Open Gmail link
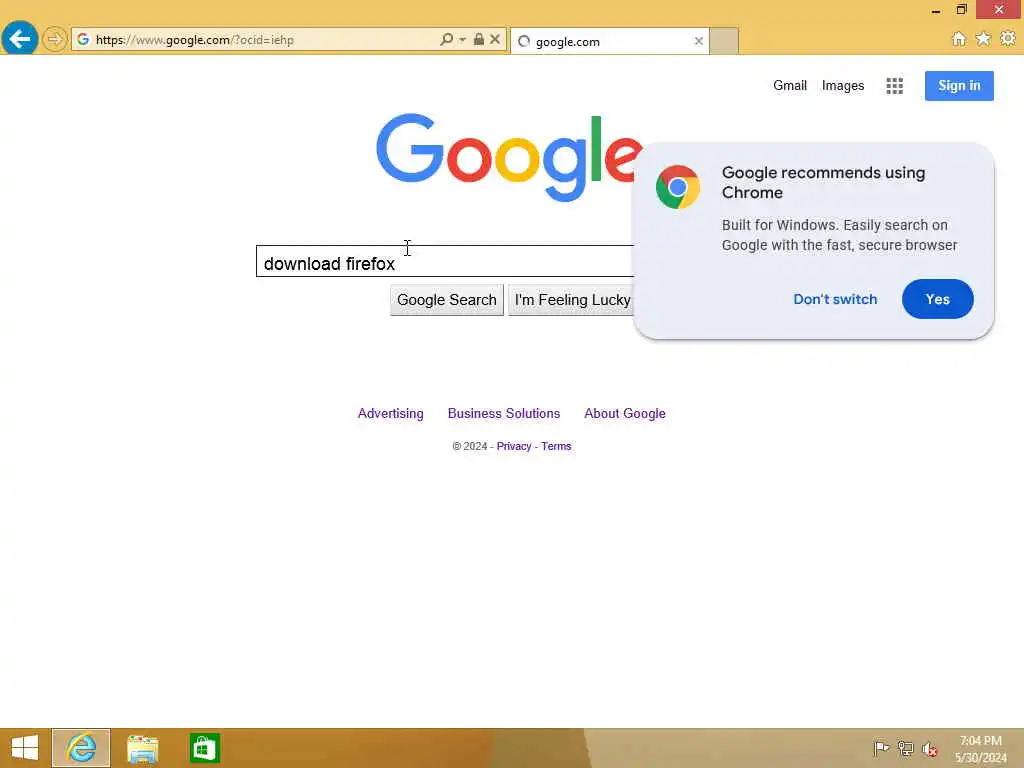Screen dimensions: 1024x768 point(790,86)
